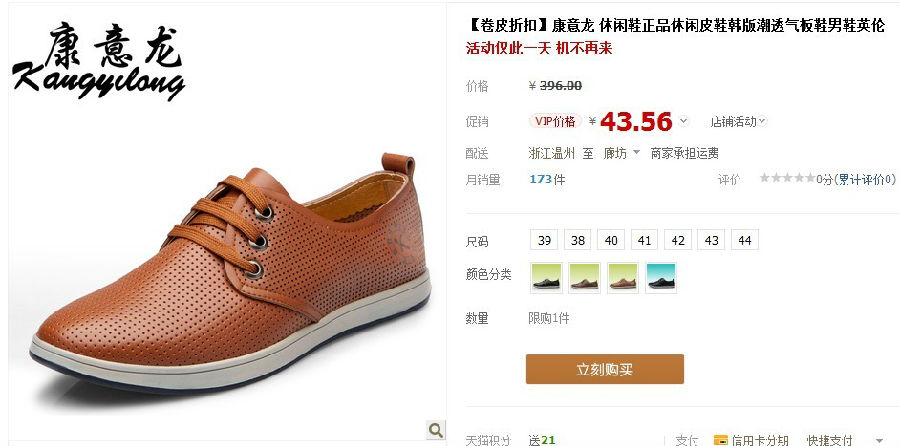Select the blue-background shoe color thumbnail
Screen dimensions: 900x446
661,278
